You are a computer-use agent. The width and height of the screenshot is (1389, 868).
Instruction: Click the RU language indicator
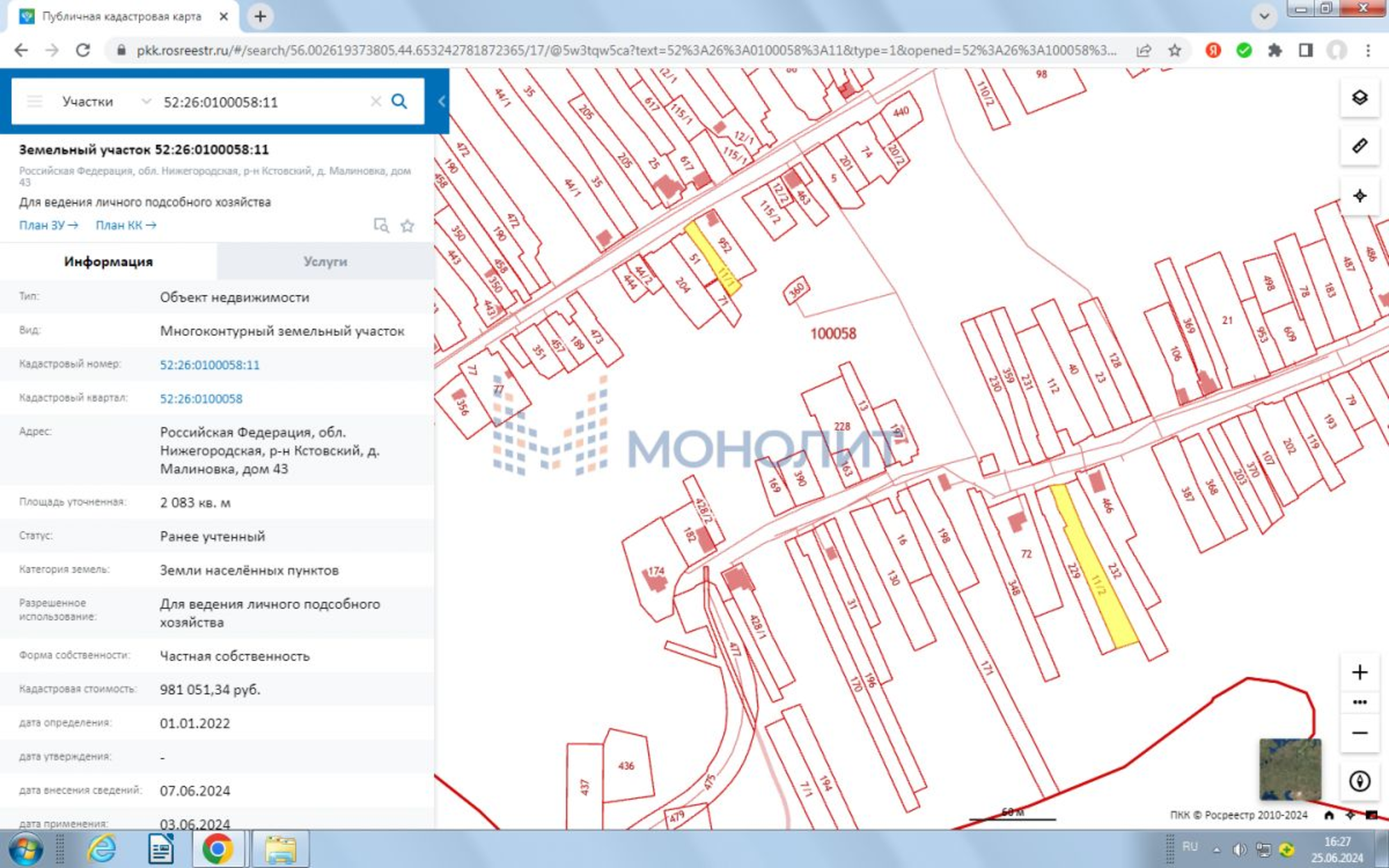pos(1190,847)
